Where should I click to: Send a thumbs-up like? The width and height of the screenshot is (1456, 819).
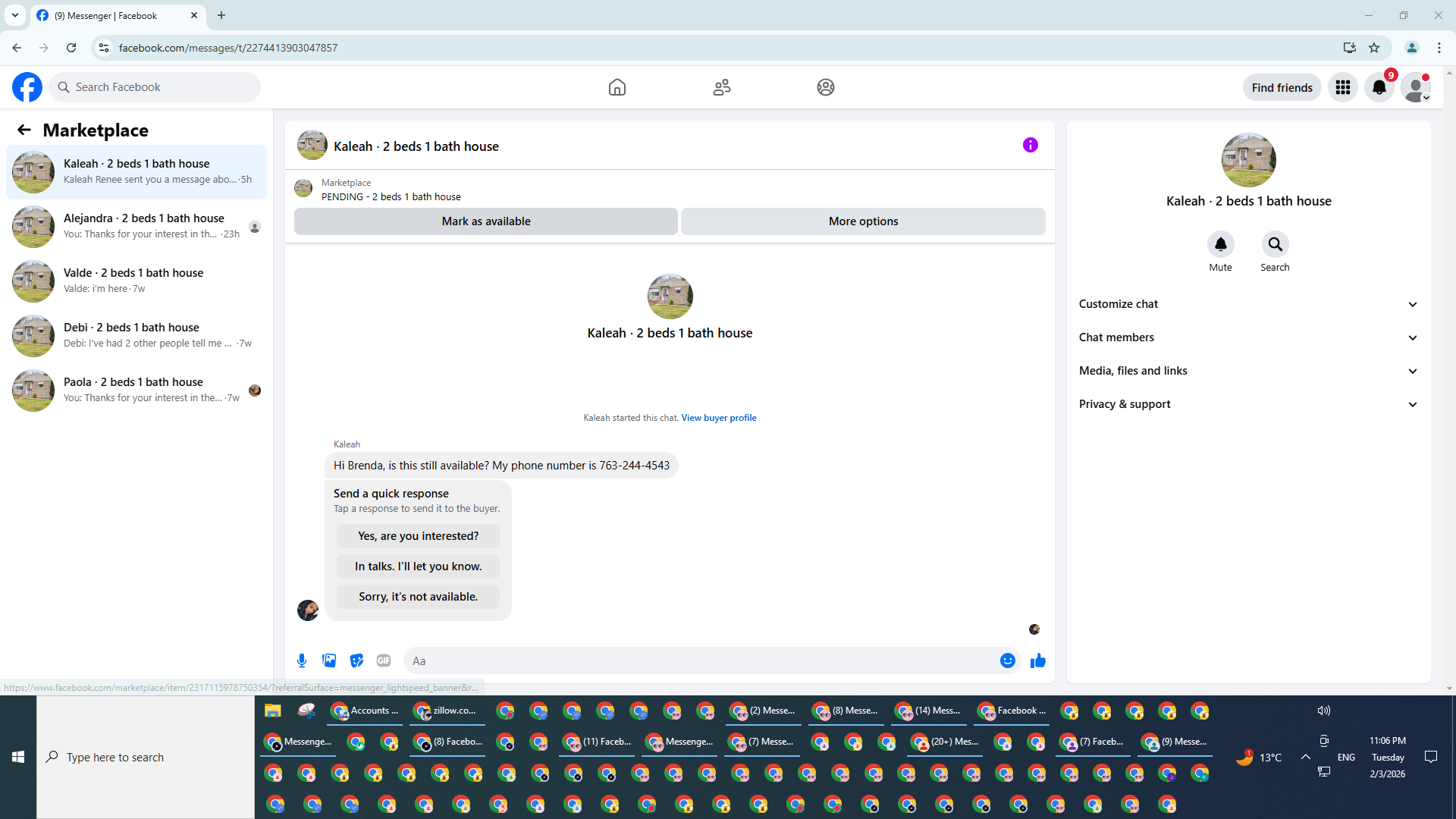(x=1038, y=661)
